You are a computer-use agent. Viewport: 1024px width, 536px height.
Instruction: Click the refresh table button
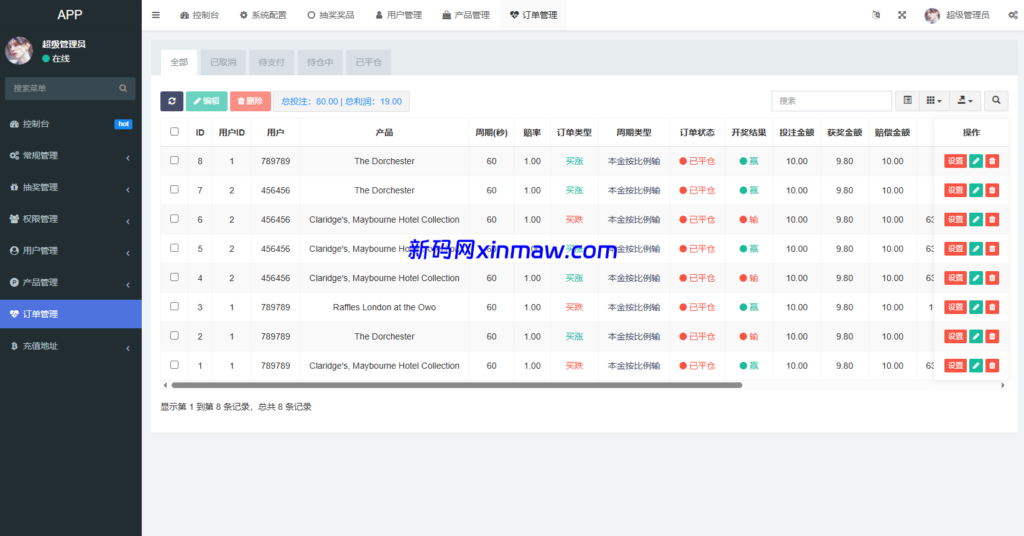coord(172,101)
